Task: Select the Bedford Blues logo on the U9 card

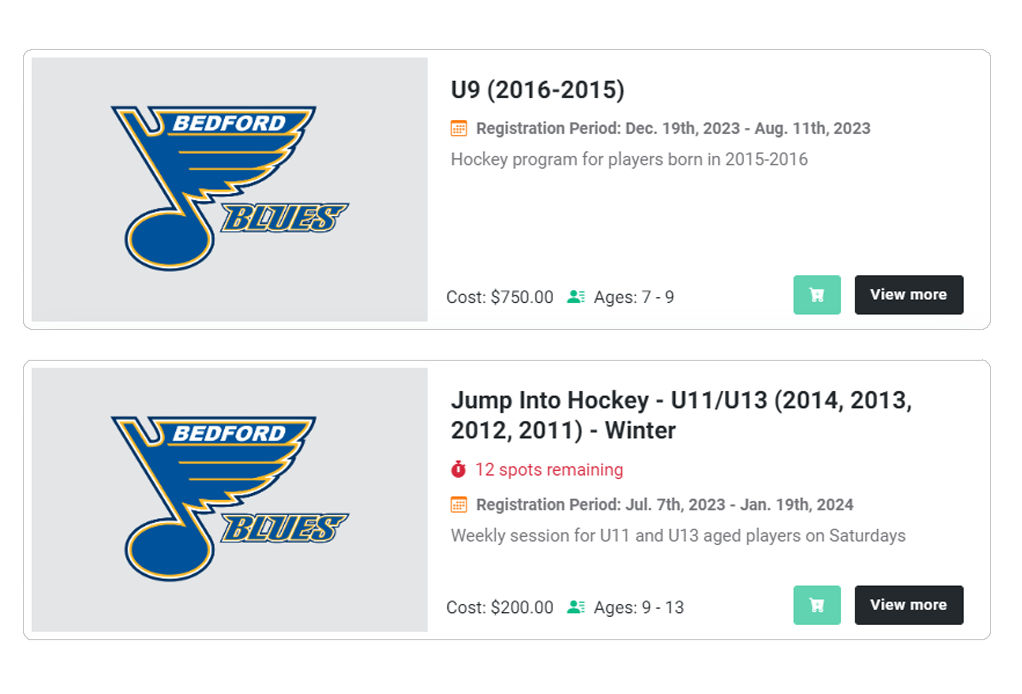Action: [229, 189]
